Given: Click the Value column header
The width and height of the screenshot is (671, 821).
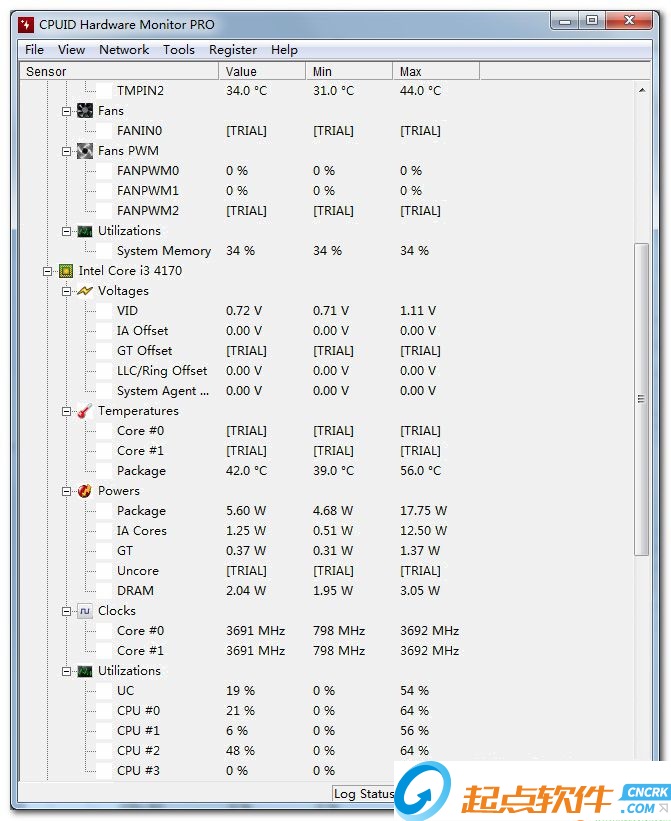Looking at the screenshot, I should [262, 72].
